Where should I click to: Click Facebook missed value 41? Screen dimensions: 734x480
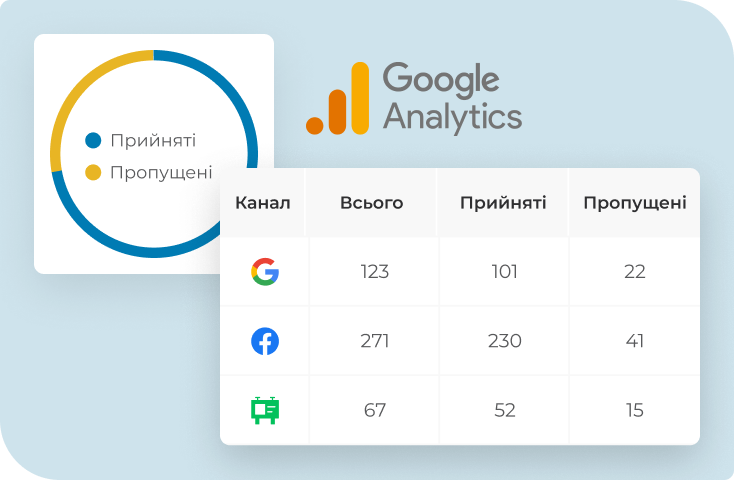(x=635, y=341)
